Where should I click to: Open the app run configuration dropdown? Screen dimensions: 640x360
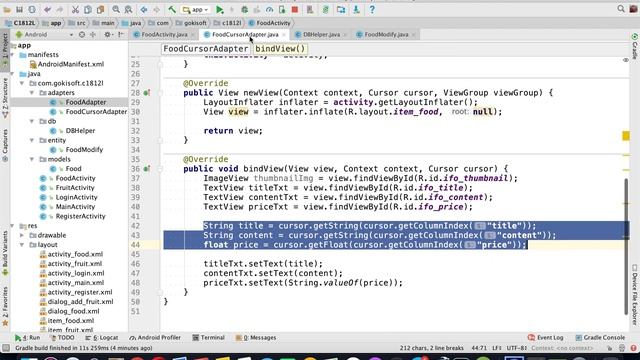click(196, 9)
